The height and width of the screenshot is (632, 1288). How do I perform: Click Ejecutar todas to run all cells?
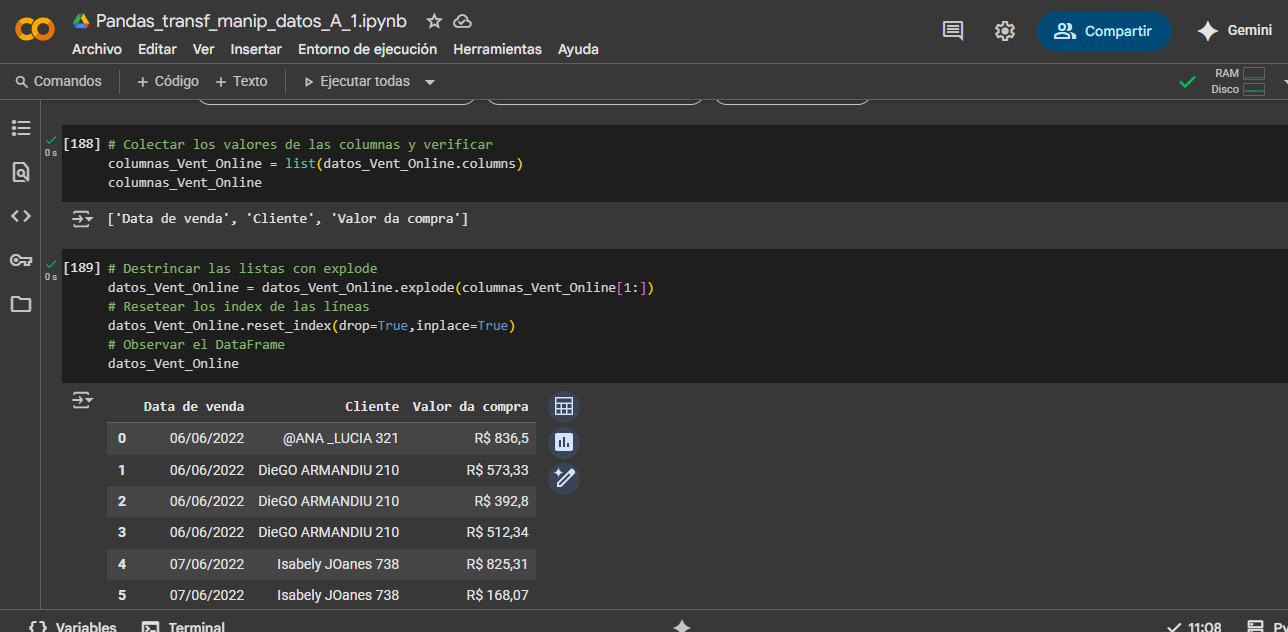pos(357,82)
